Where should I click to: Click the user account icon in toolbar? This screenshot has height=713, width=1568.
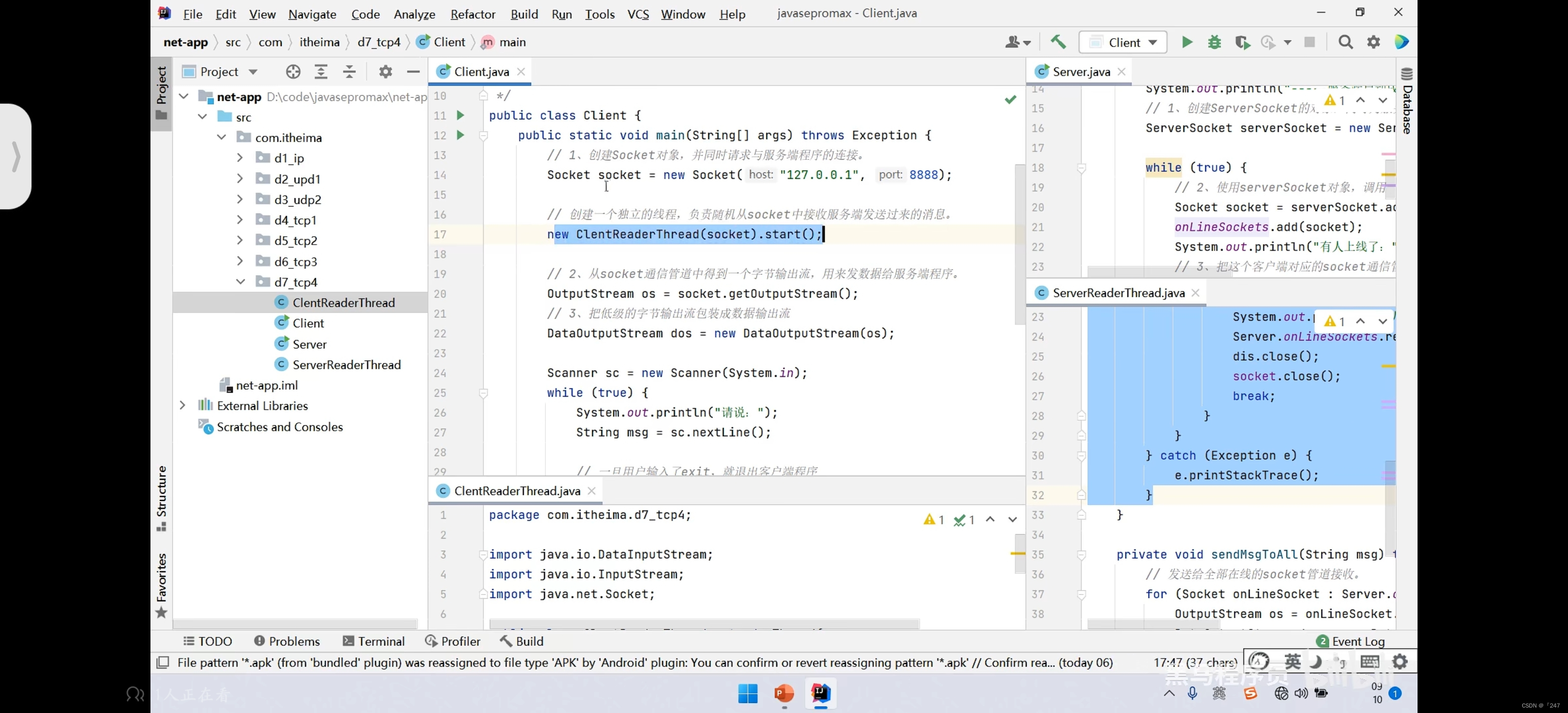tap(1017, 42)
